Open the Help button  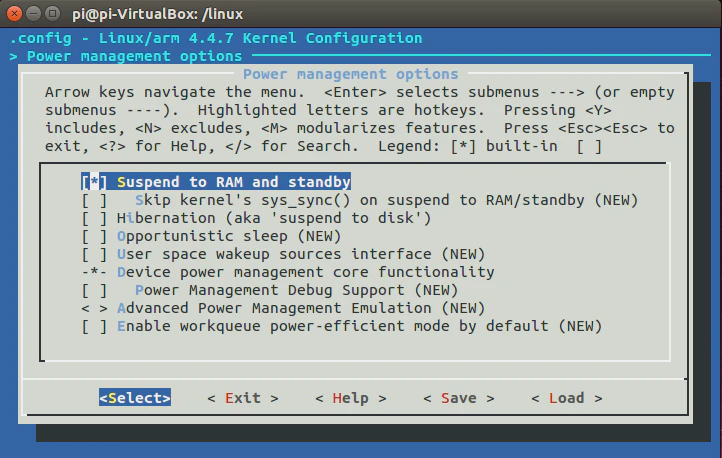pyautogui.click(x=350, y=398)
